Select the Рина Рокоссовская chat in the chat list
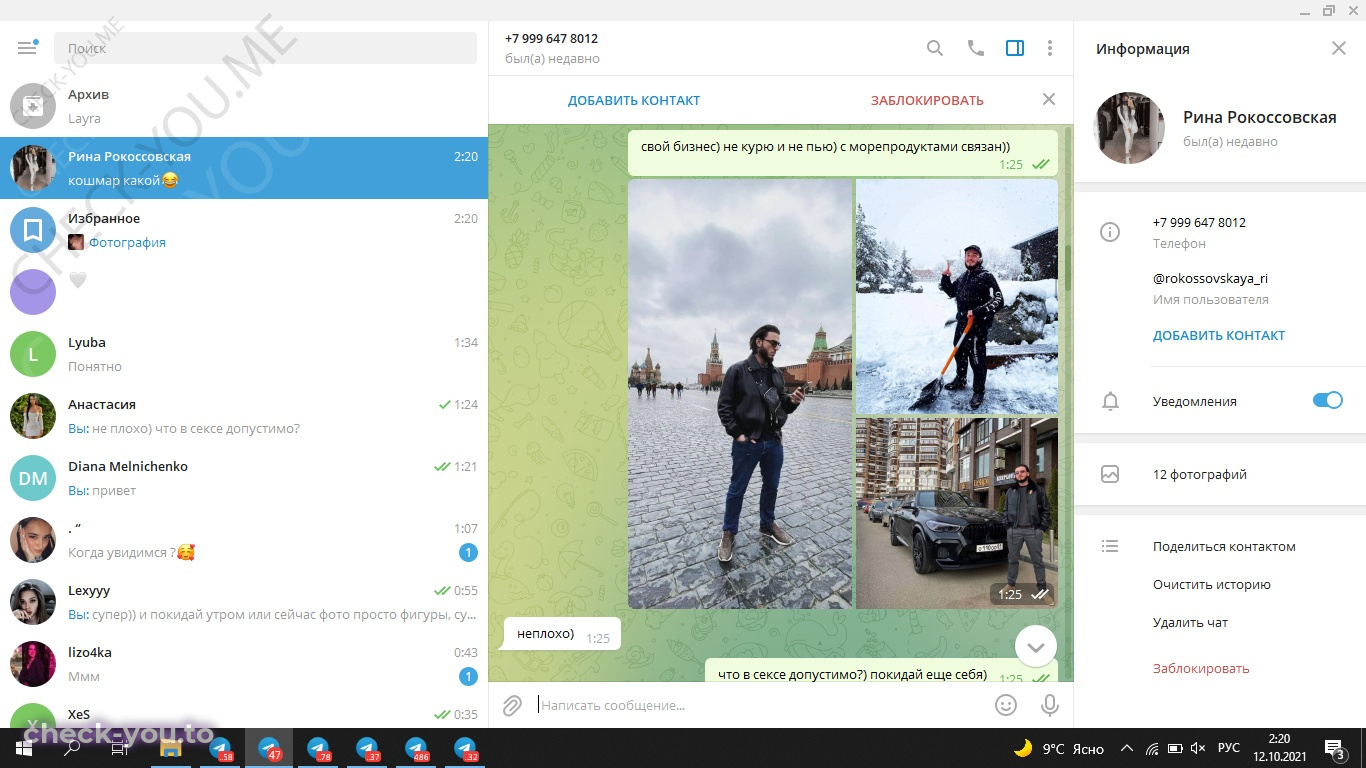 point(244,168)
